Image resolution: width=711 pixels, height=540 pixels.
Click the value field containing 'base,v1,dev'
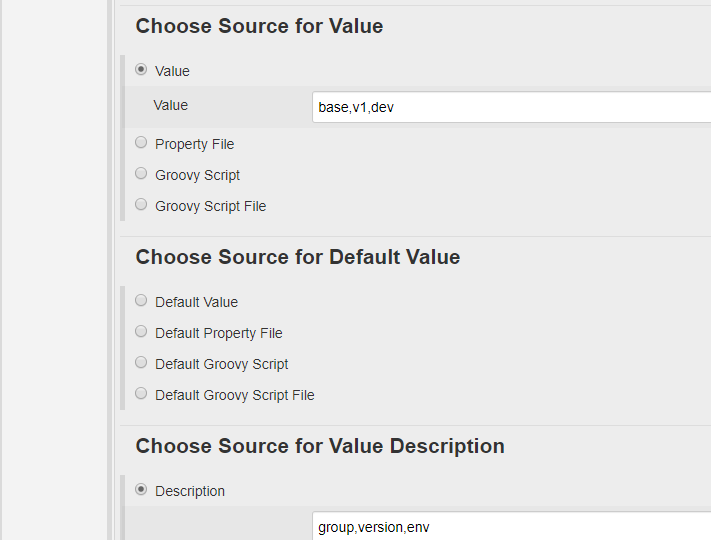tap(511, 108)
